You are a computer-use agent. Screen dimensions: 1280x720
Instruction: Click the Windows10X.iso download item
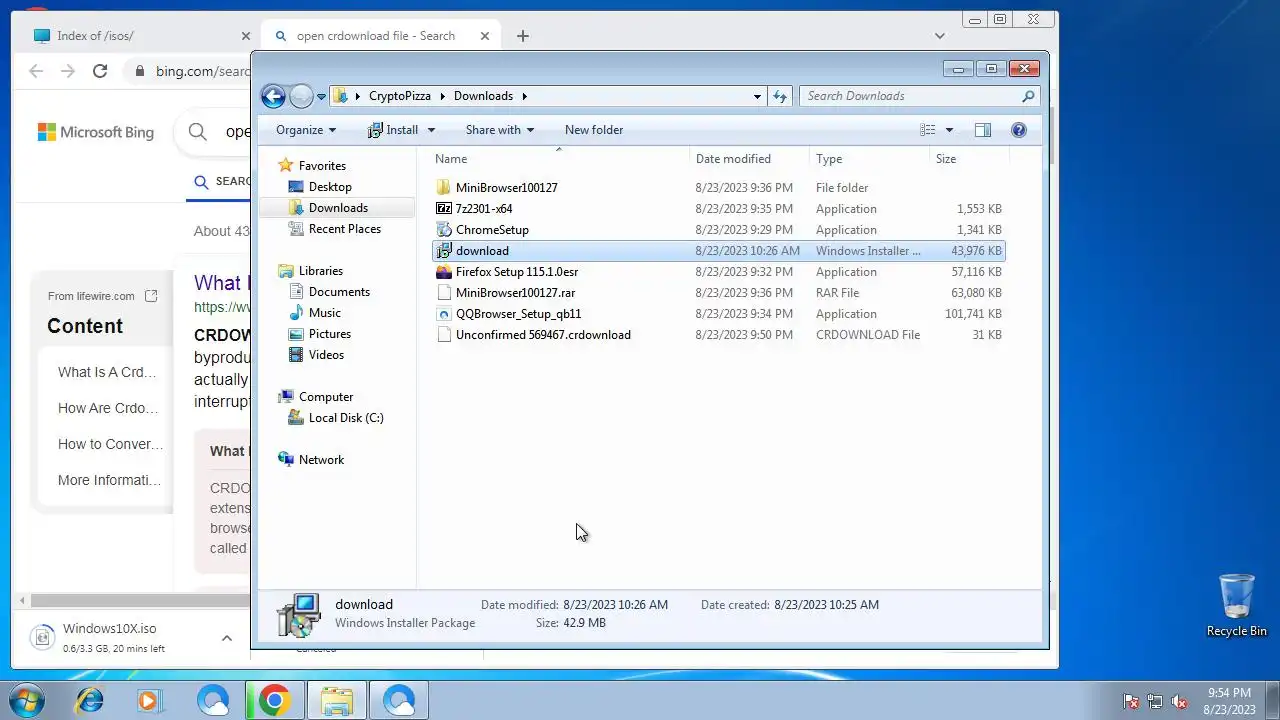115,638
